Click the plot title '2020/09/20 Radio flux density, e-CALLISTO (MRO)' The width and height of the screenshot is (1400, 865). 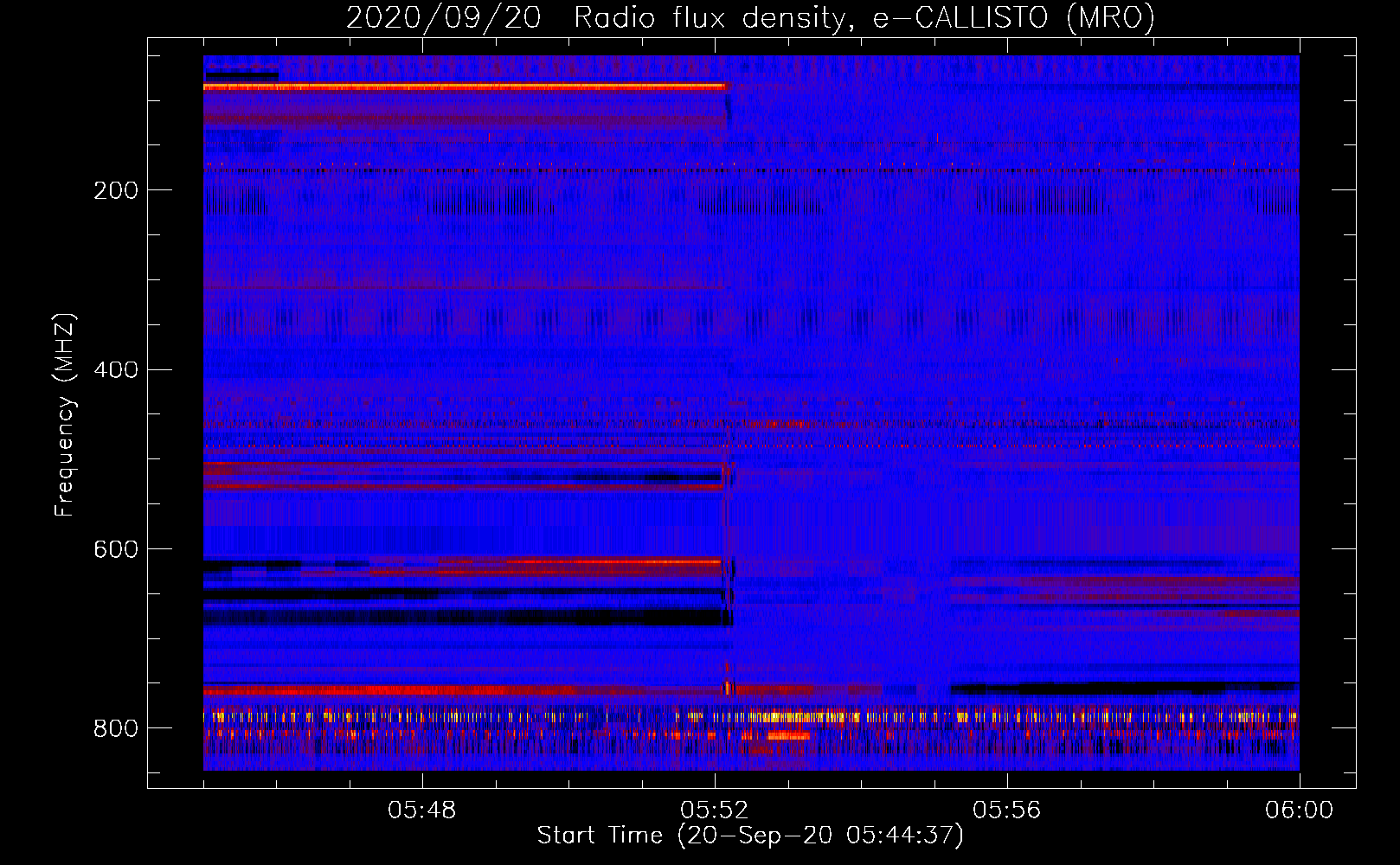(750, 18)
